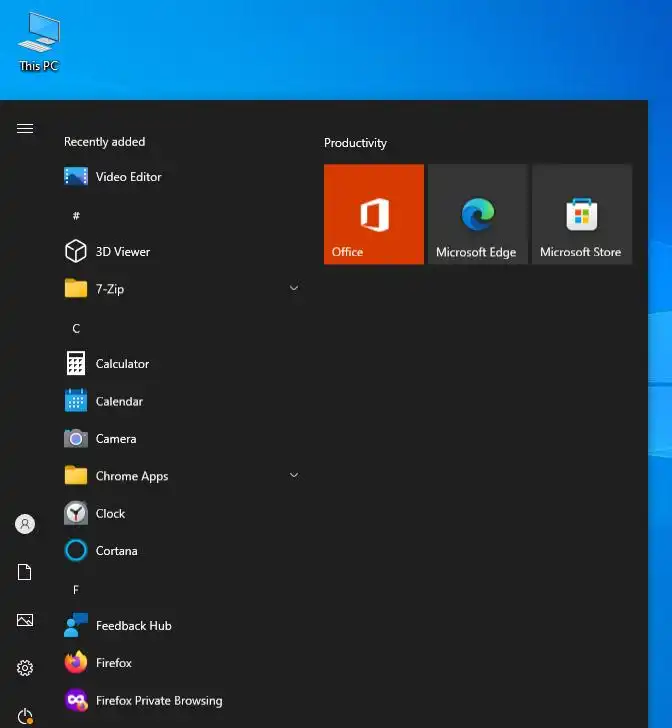The image size is (672, 728).
Task: Expand the Start menu hamburger button
Action: point(25,128)
